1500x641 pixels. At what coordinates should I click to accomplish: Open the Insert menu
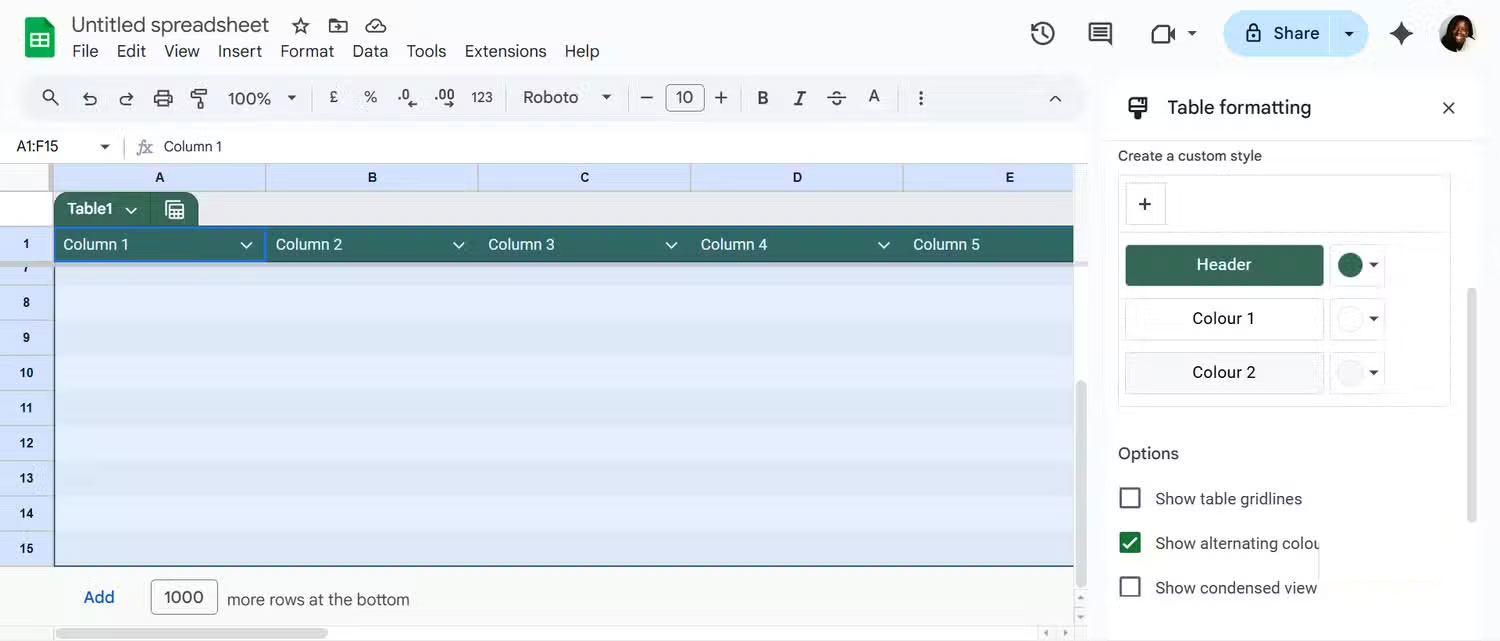click(x=240, y=51)
